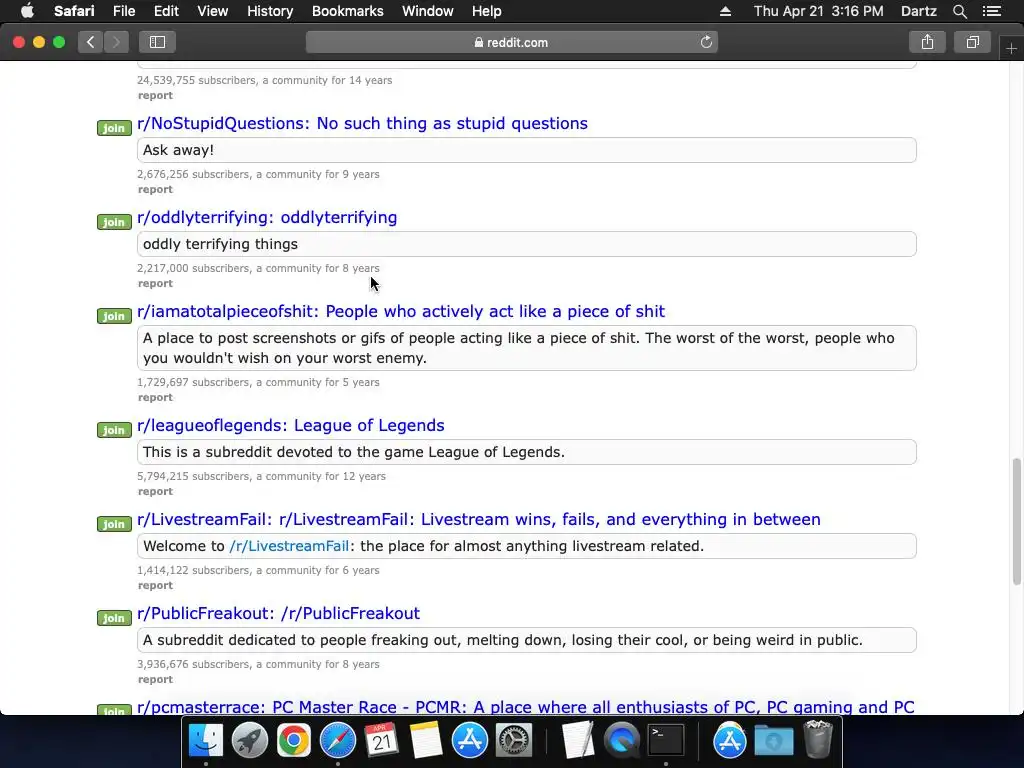This screenshot has height=768, width=1024.
Task: Reload the reddit.com page
Action: (x=706, y=42)
